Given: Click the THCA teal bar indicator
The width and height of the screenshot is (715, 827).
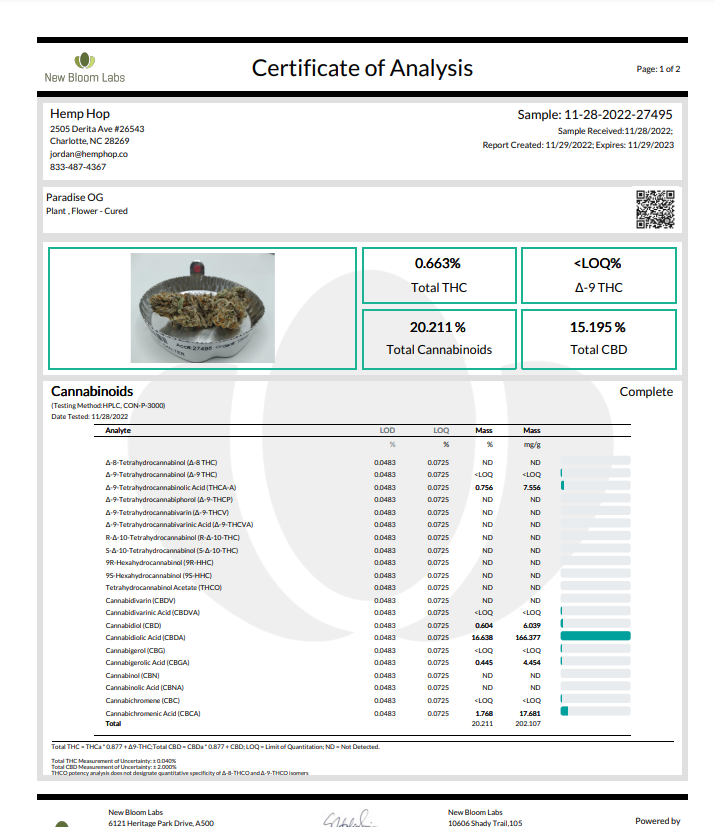Looking at the screenshot, I should (563, 485).
